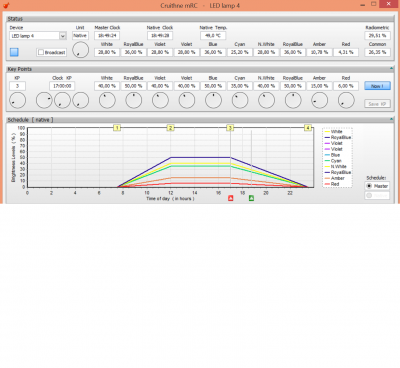The height and width of the screenshot is (368, 400).
Task: Click the Amber value field in Key Points
Action: (x=319, y=86)
